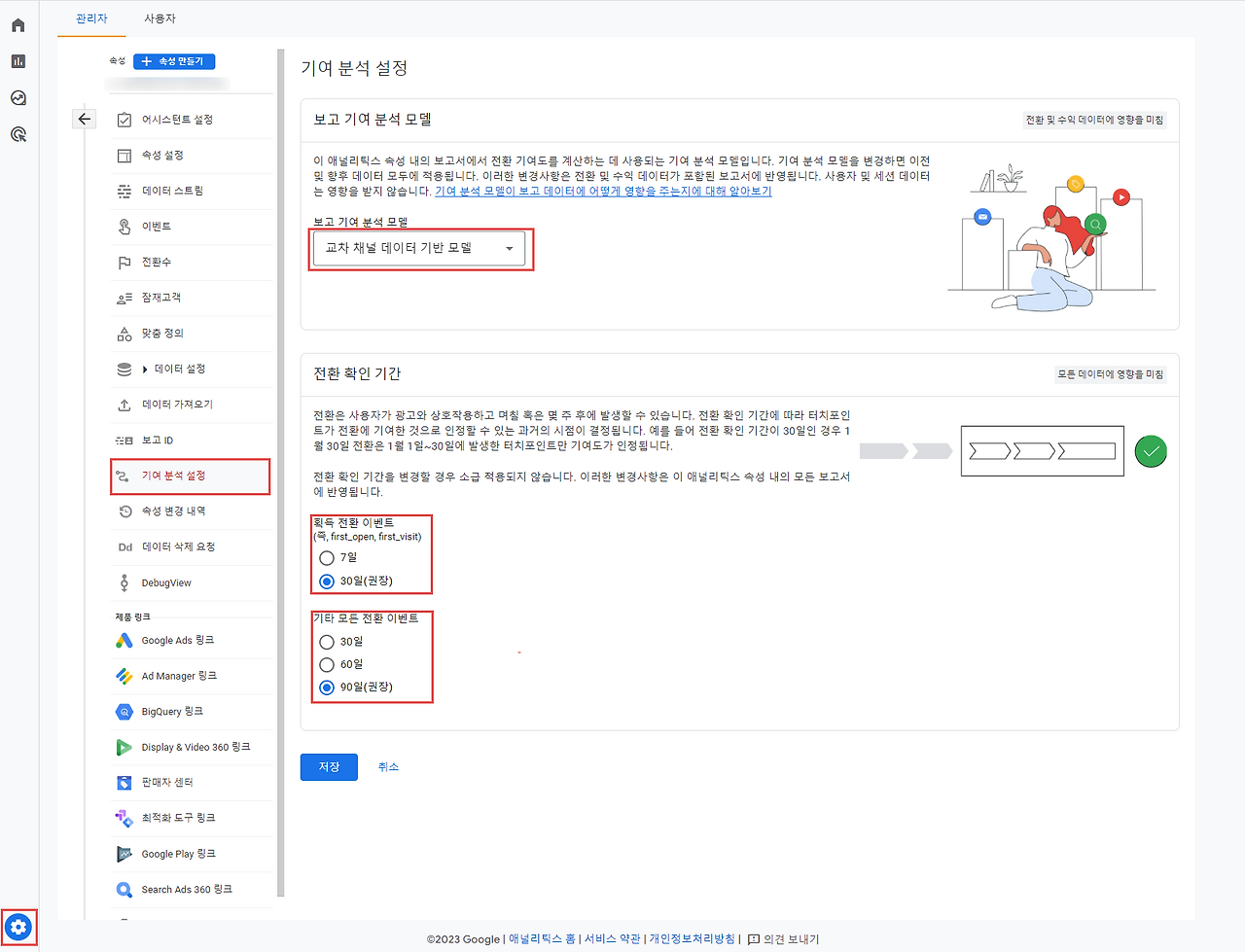Select the BigQuery 링크 icon
This screenshot has width=1245, height=952.
(x=124, y=711)
